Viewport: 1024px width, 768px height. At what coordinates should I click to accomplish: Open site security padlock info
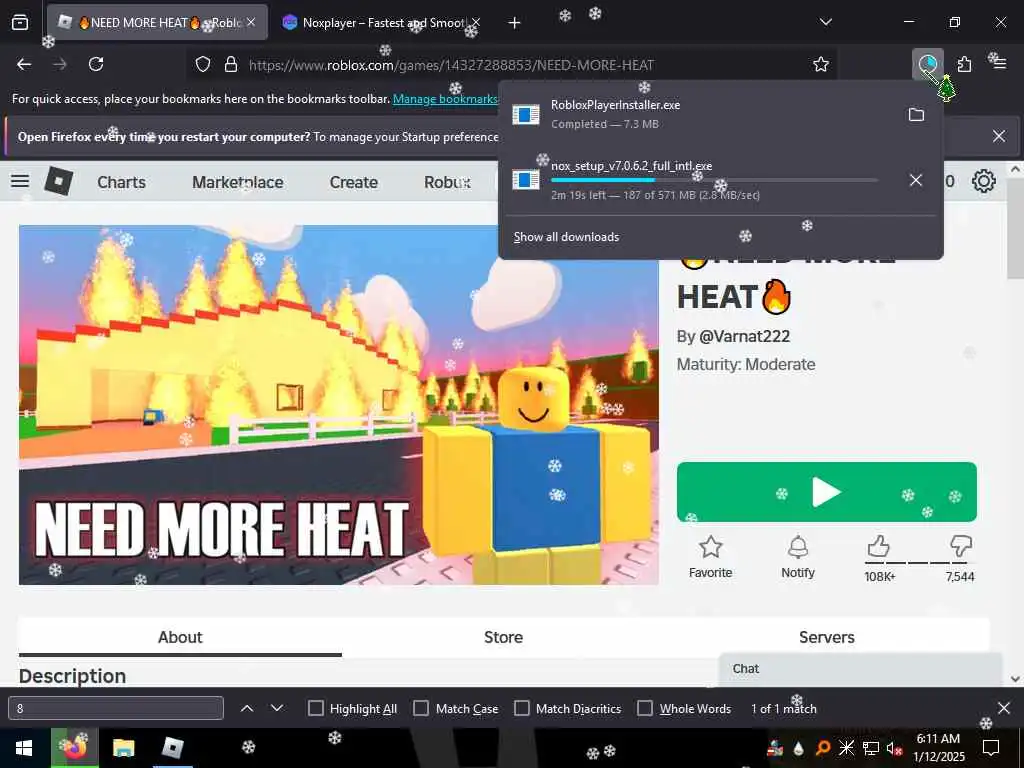231,65
